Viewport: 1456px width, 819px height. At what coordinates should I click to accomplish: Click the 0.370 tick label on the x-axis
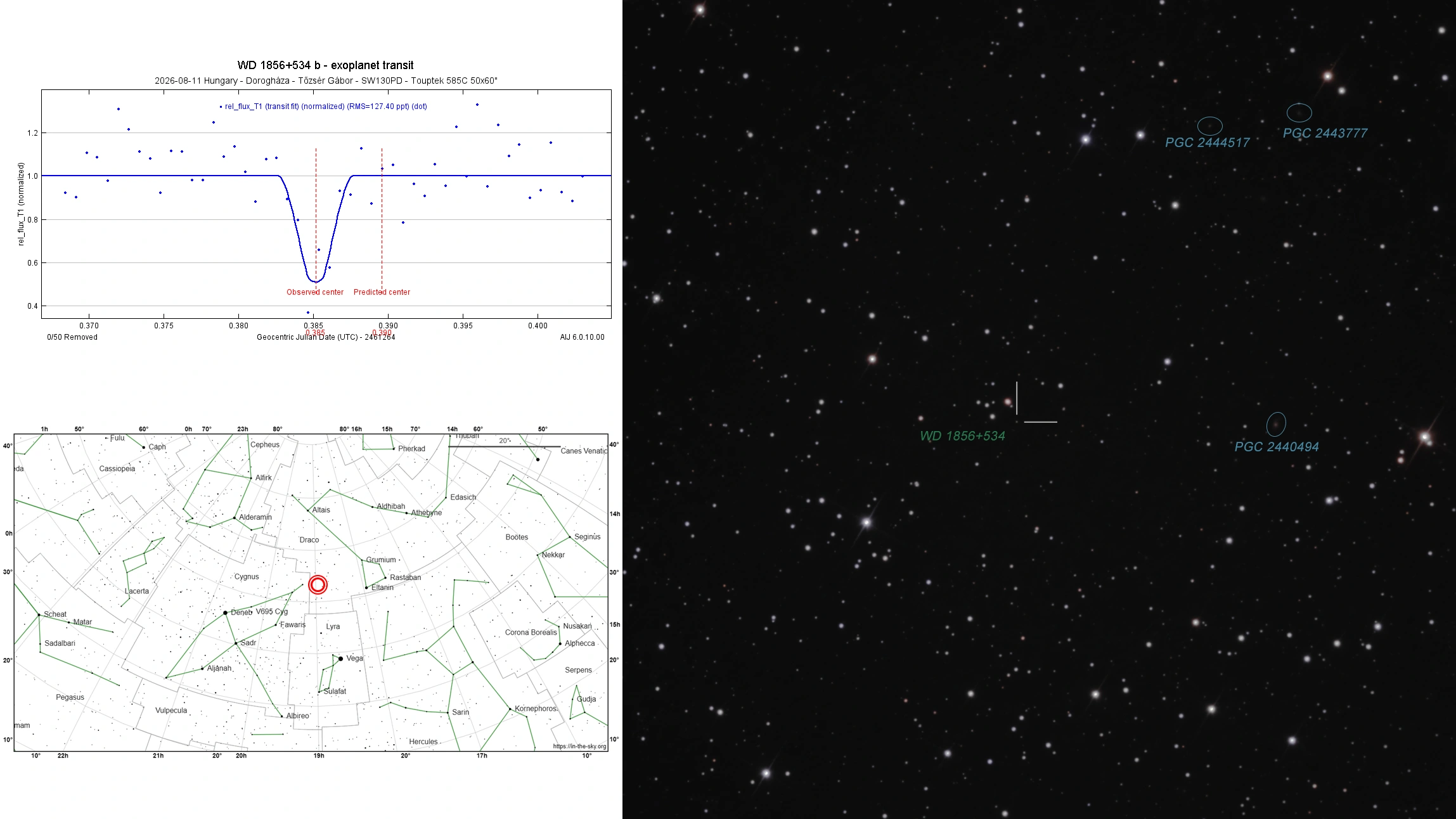point(89,326)
